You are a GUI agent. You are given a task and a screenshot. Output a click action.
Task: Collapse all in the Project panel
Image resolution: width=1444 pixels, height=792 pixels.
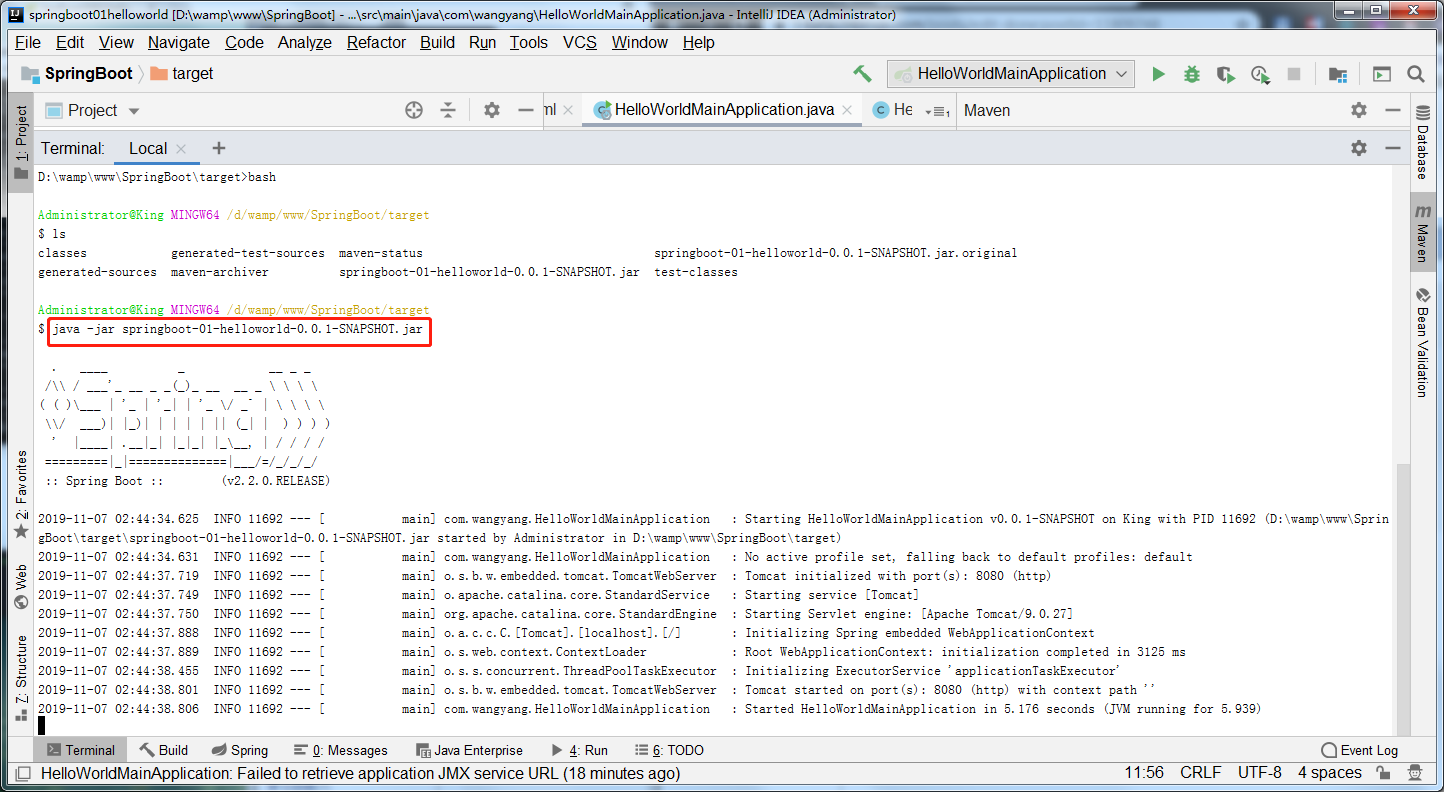click(448, 110)
